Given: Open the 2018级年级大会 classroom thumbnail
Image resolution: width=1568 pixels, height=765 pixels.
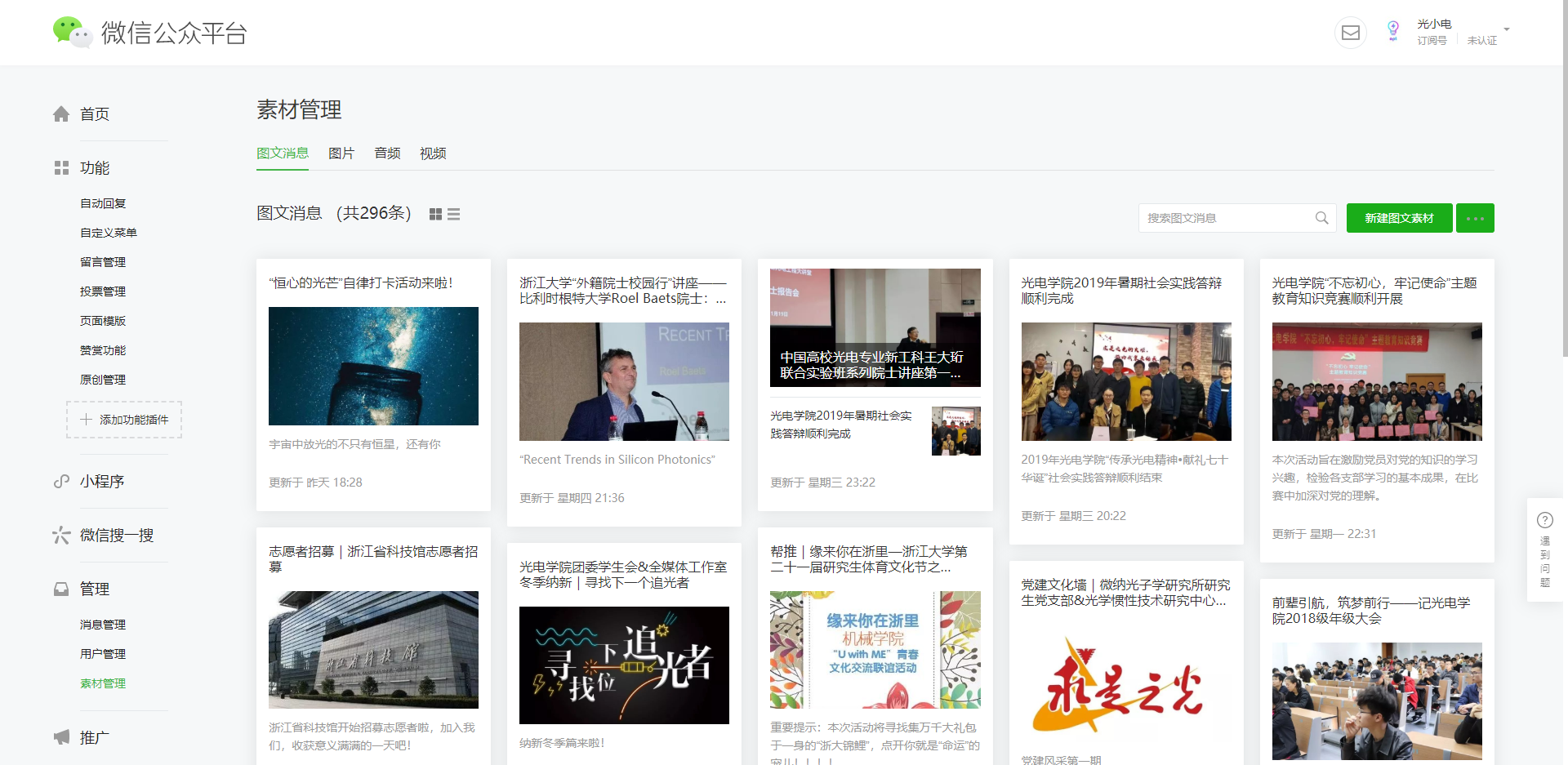Looking at the screenshot, I should pos(1377,701).
